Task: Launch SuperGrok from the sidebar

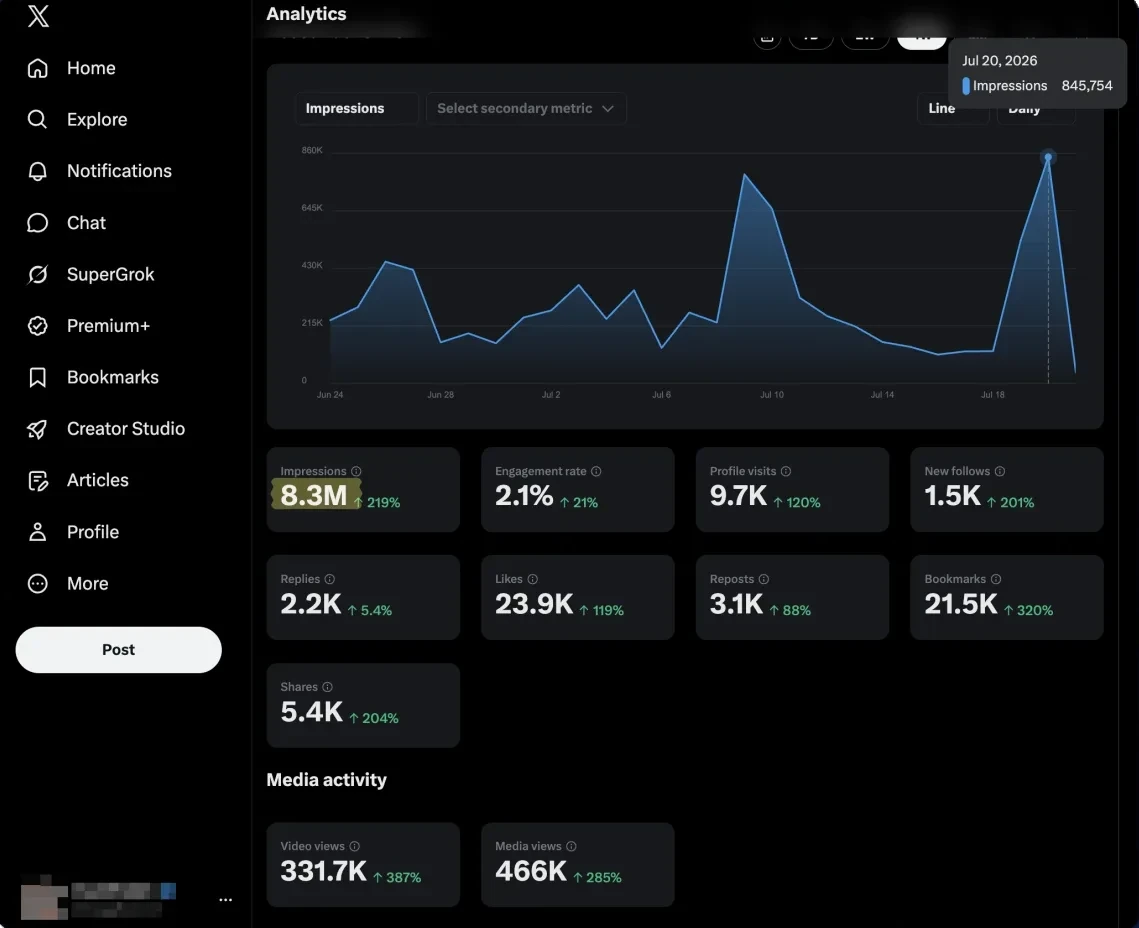Action: click(91, 274)
